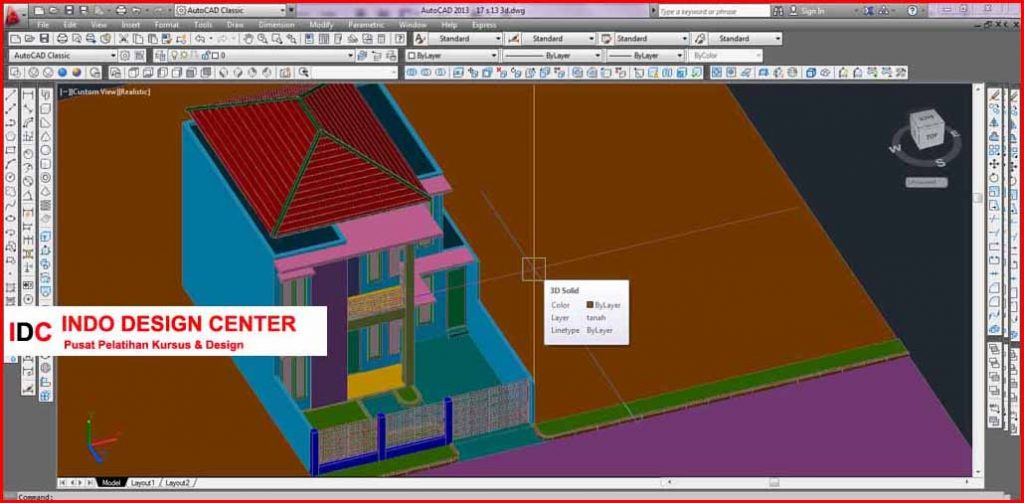The width and height of the screenshot is (1024, 503).
Task: Open the Color Control ByLayer dropdown
Action: pyautogui.click(x=452, y=56)
